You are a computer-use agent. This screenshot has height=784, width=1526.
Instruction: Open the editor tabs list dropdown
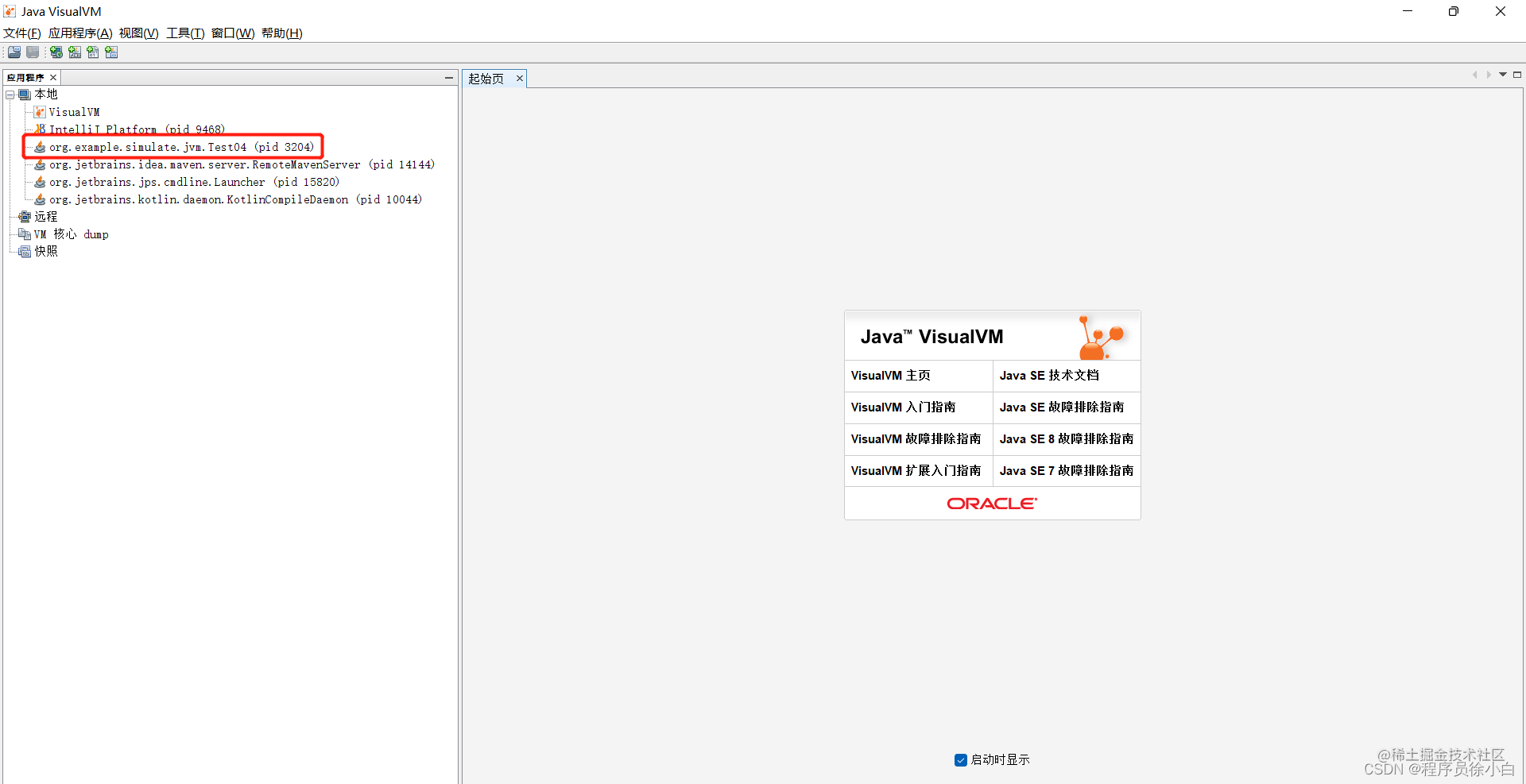(x=1503, y=75)
